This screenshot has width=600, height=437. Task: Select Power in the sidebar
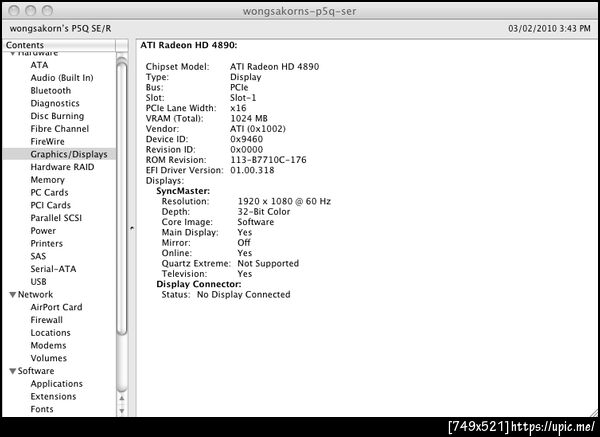[x=43, y=231]
